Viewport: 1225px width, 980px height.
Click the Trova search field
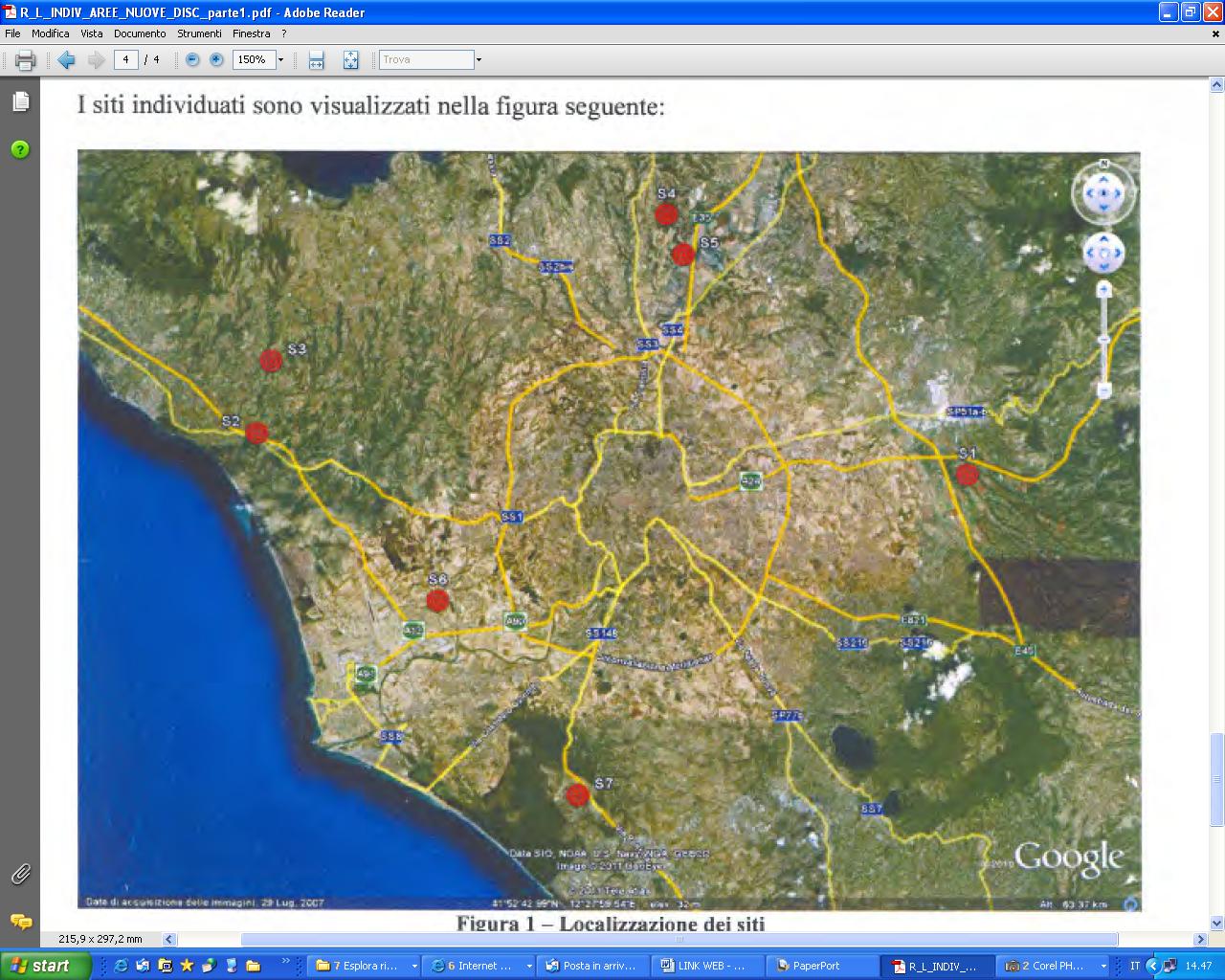pos(426,59)
